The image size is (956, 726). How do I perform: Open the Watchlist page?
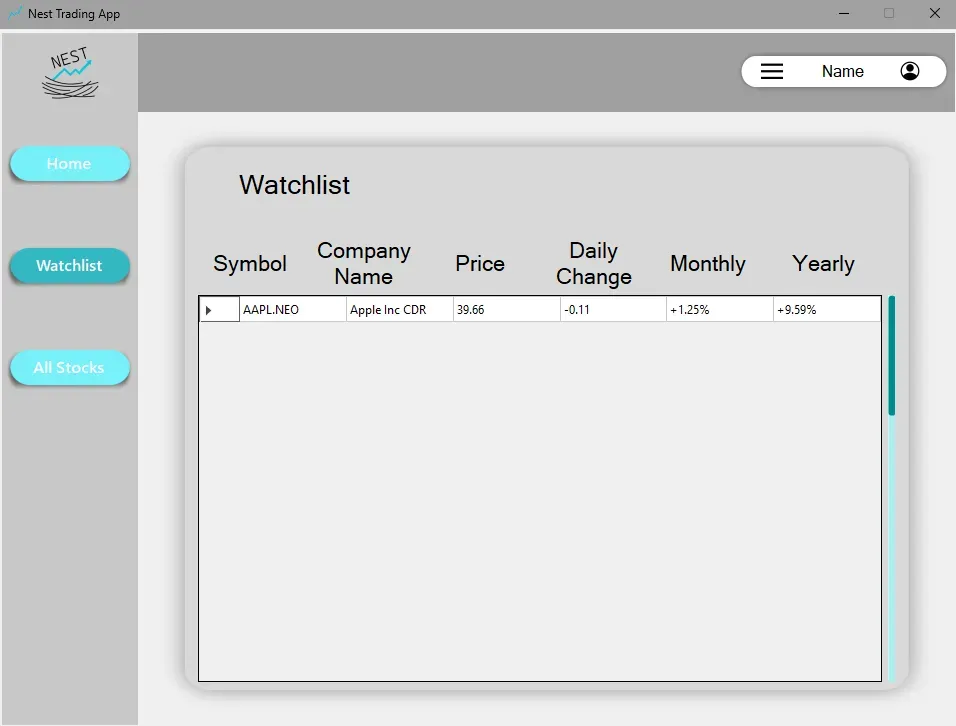(70, 266)
